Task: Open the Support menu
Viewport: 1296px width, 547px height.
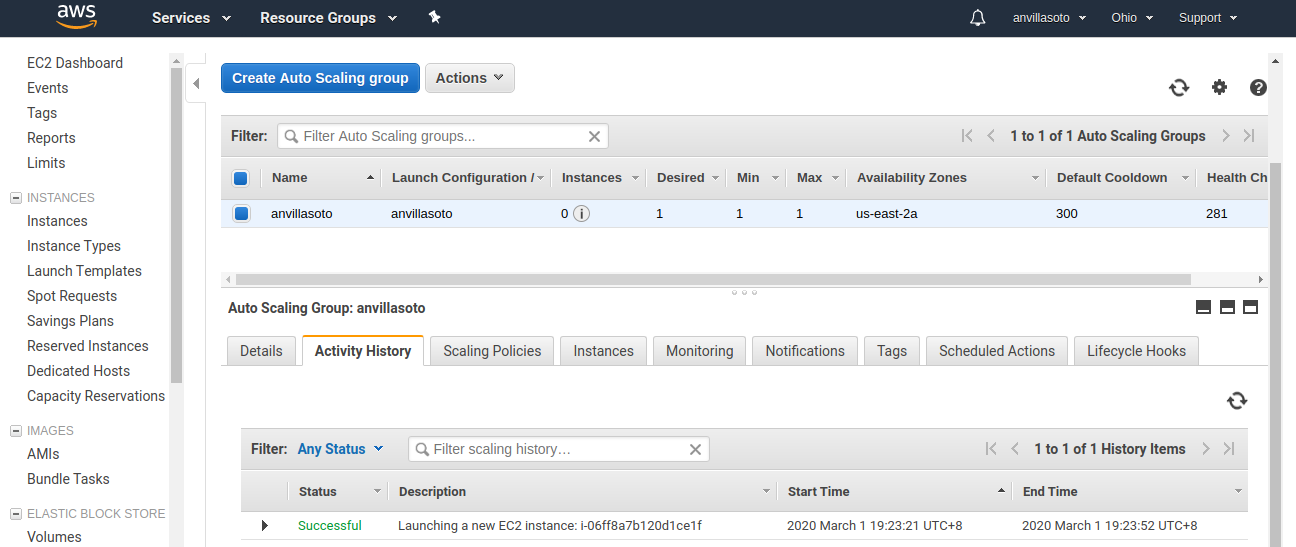Action: tap(1208, 18)
